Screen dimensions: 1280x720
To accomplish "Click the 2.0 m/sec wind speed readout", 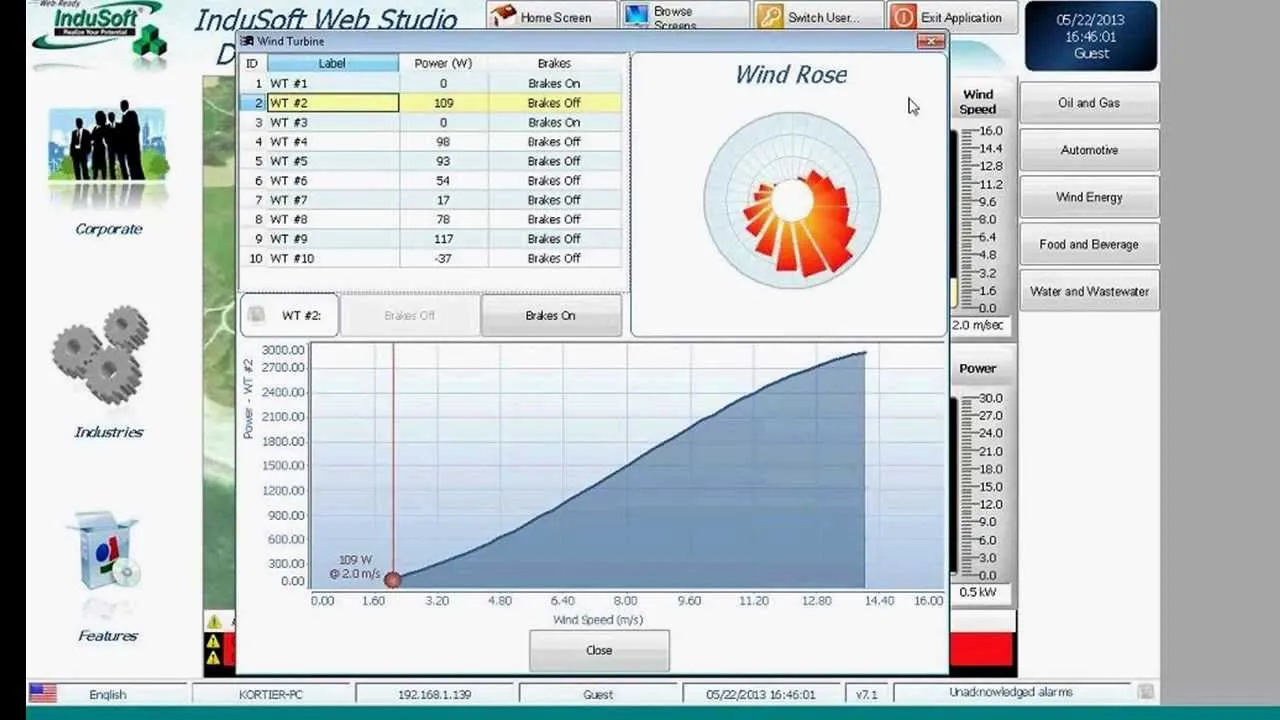I will [x=978, y=326].
